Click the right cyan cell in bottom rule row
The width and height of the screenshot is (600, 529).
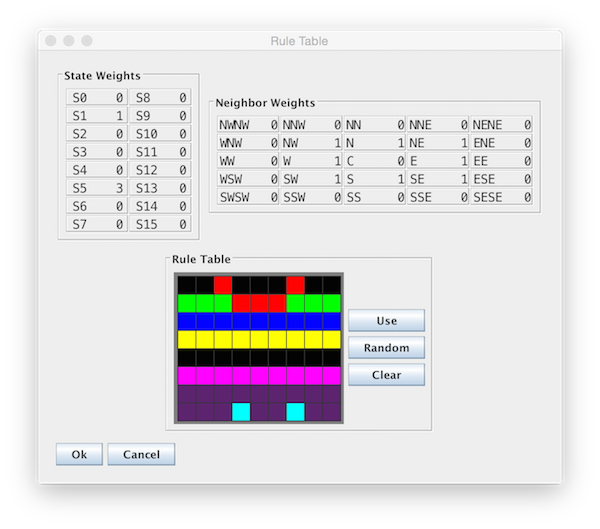click(295, 412)
